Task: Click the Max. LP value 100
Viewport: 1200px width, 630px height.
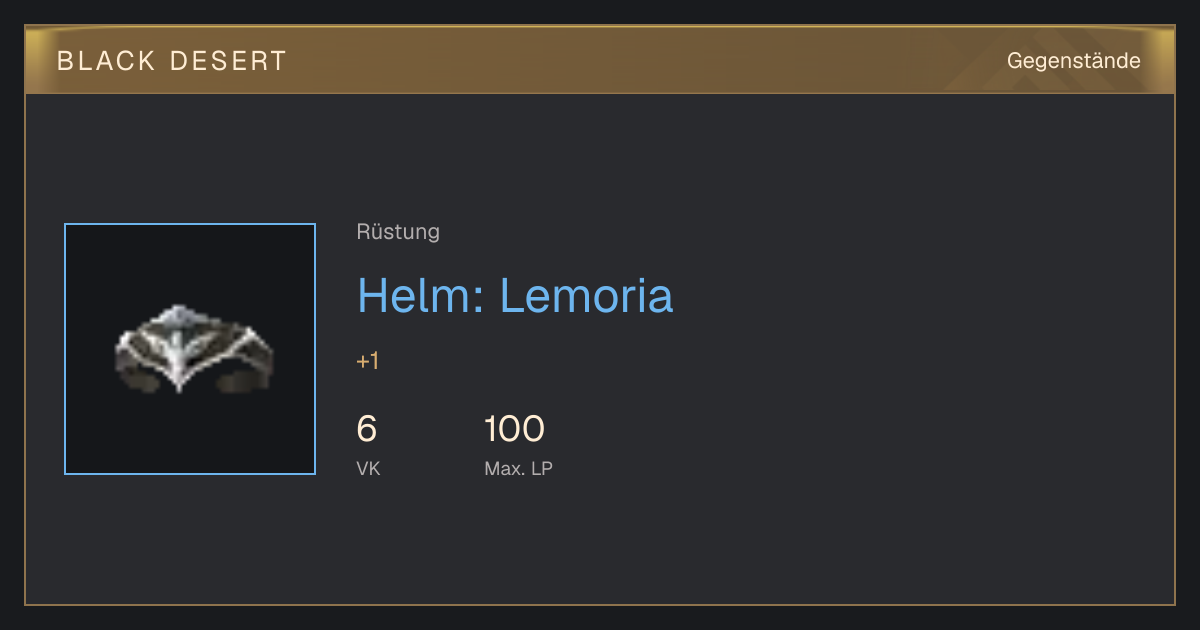Action: click(514, 429)
